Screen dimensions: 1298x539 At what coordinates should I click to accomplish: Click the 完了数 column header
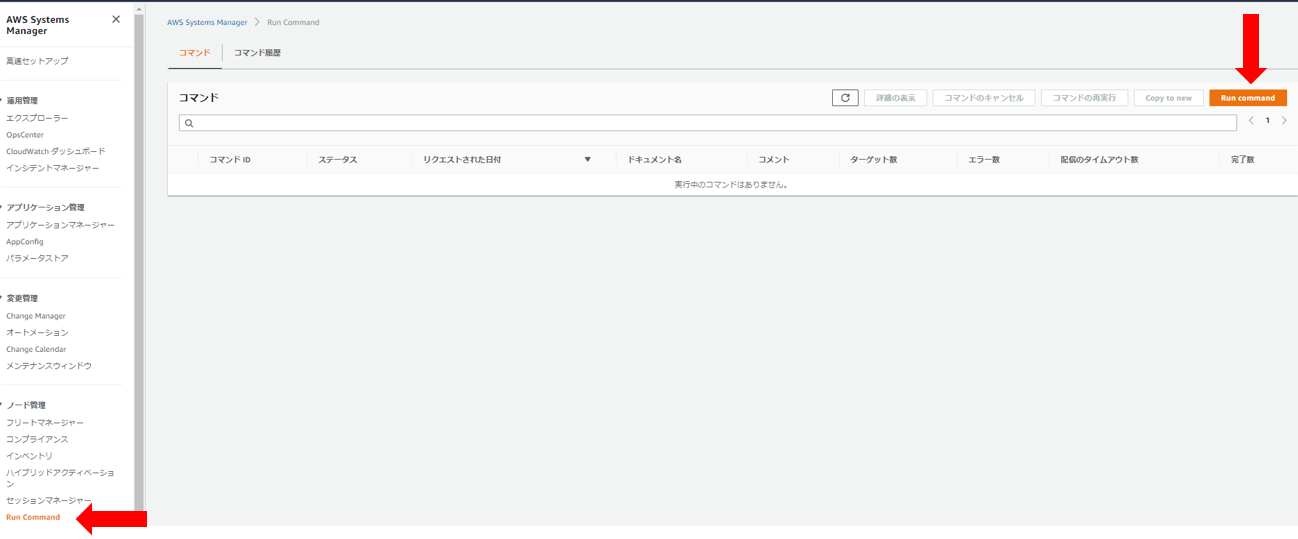(x=1242, y=160)
